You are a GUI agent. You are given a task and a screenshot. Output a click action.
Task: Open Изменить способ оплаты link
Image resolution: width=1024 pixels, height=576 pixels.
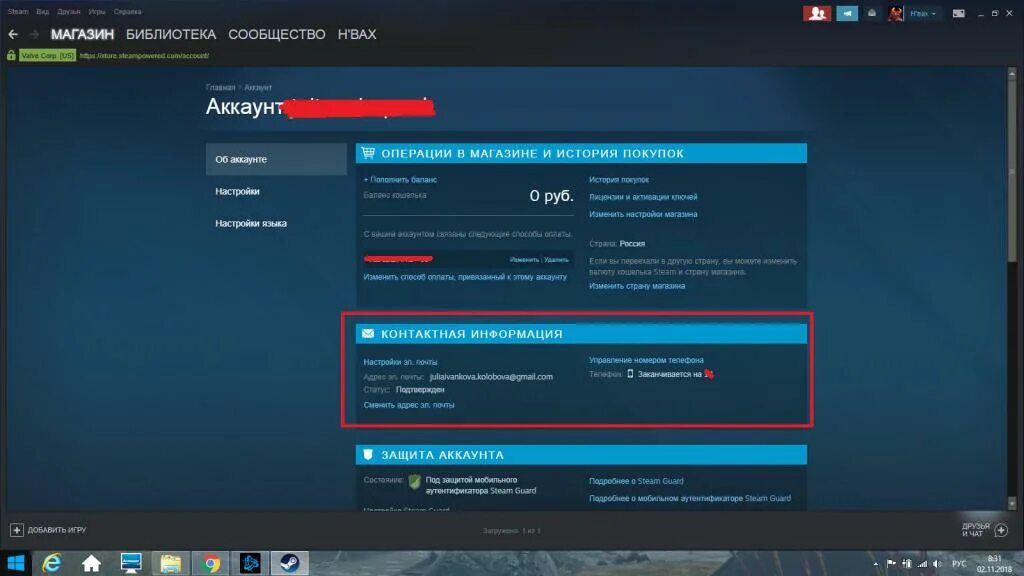tap(465, 277)
